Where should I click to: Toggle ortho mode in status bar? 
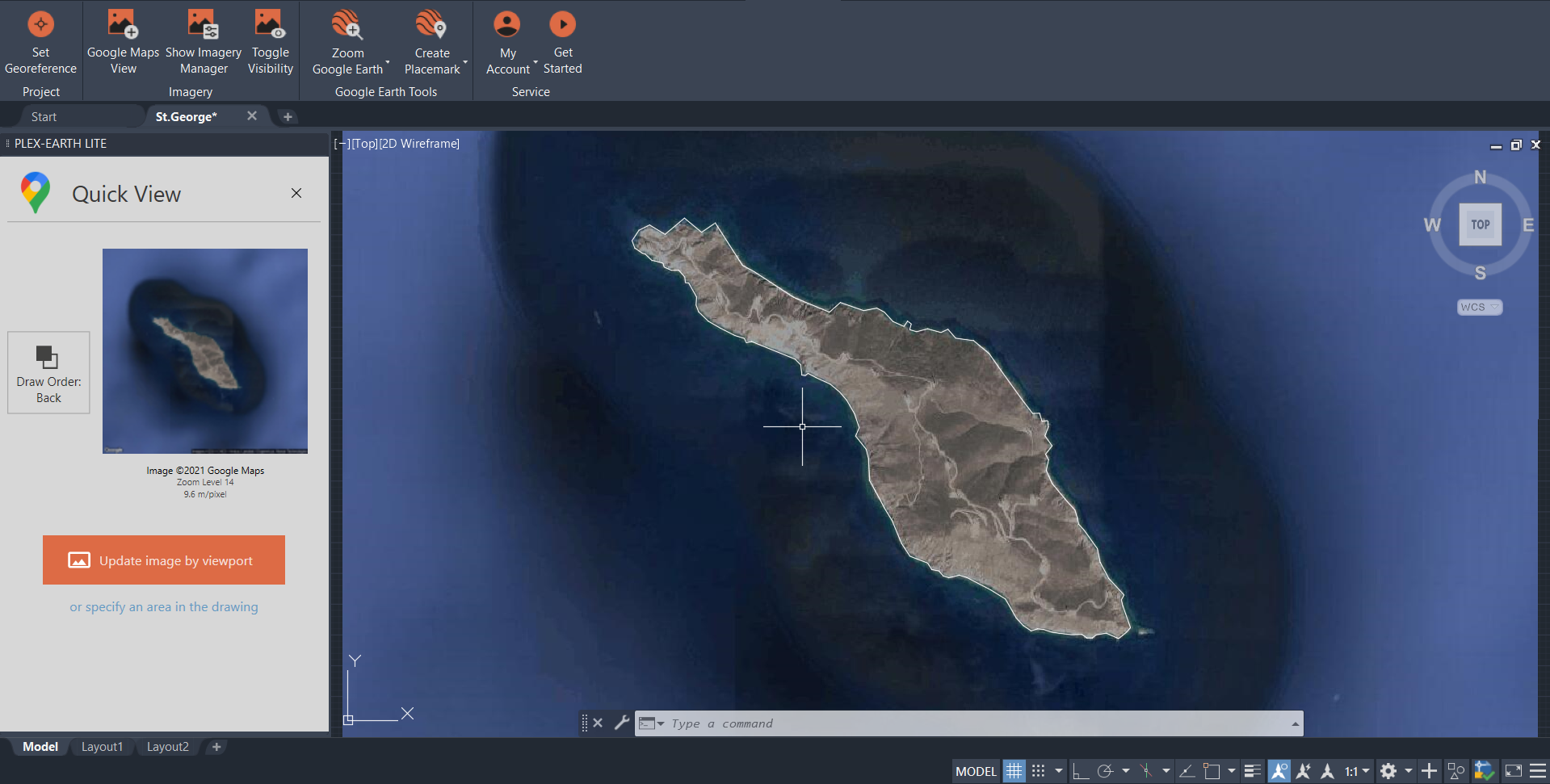coord(1081,771)
